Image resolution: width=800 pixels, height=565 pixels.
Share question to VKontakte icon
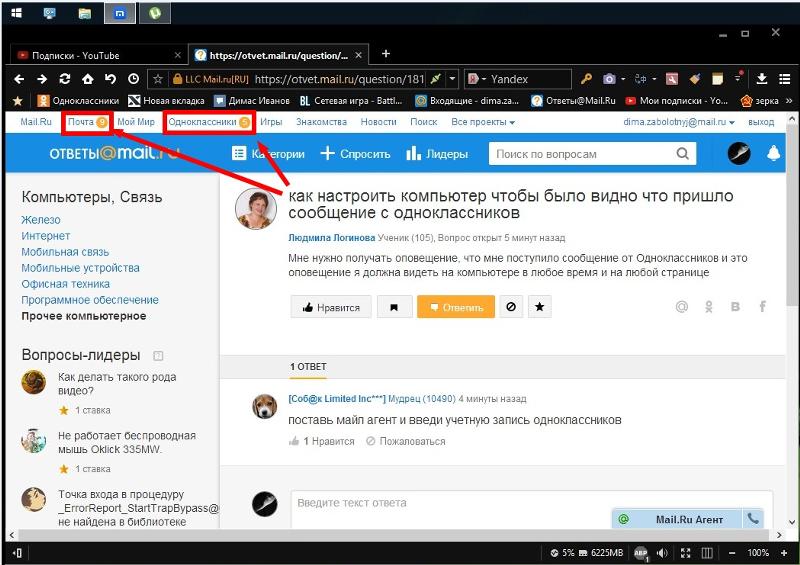735,307
